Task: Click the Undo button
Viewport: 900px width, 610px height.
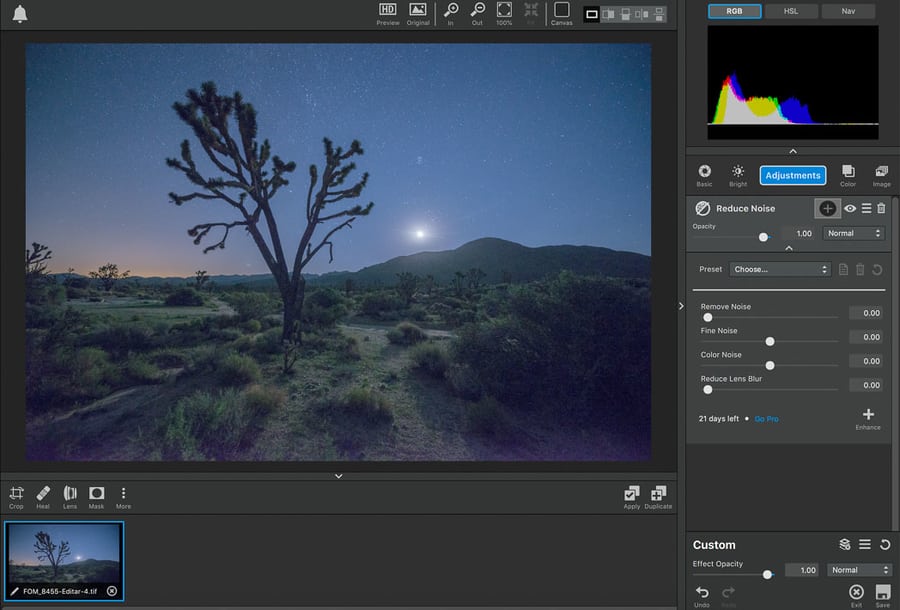Action: (701, 596)
